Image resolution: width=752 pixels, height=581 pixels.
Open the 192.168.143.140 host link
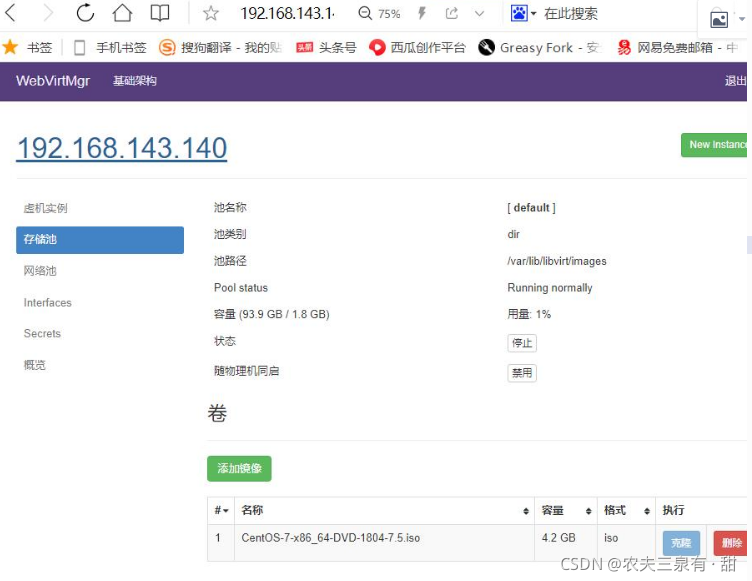(x=122, y=148)
